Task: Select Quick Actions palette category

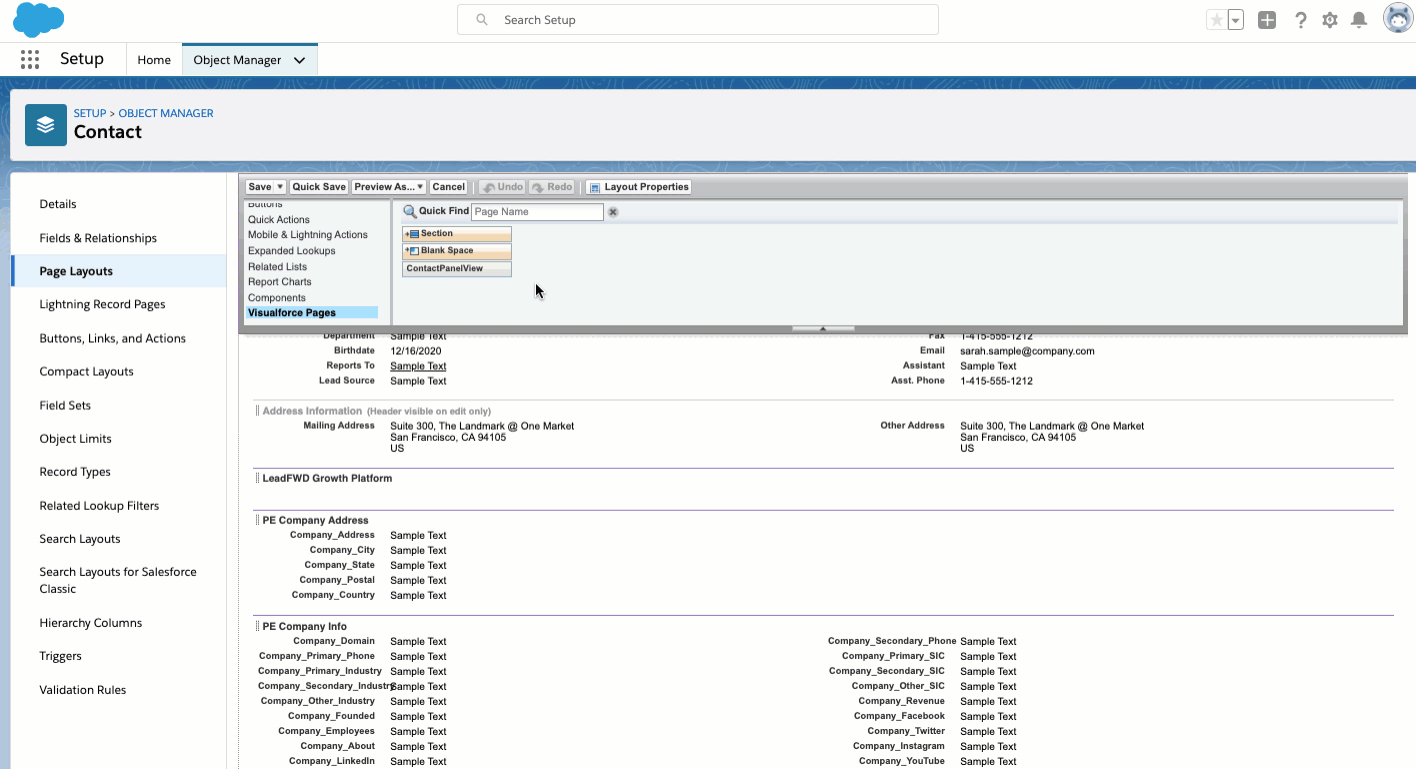Action: pos(279,220)
